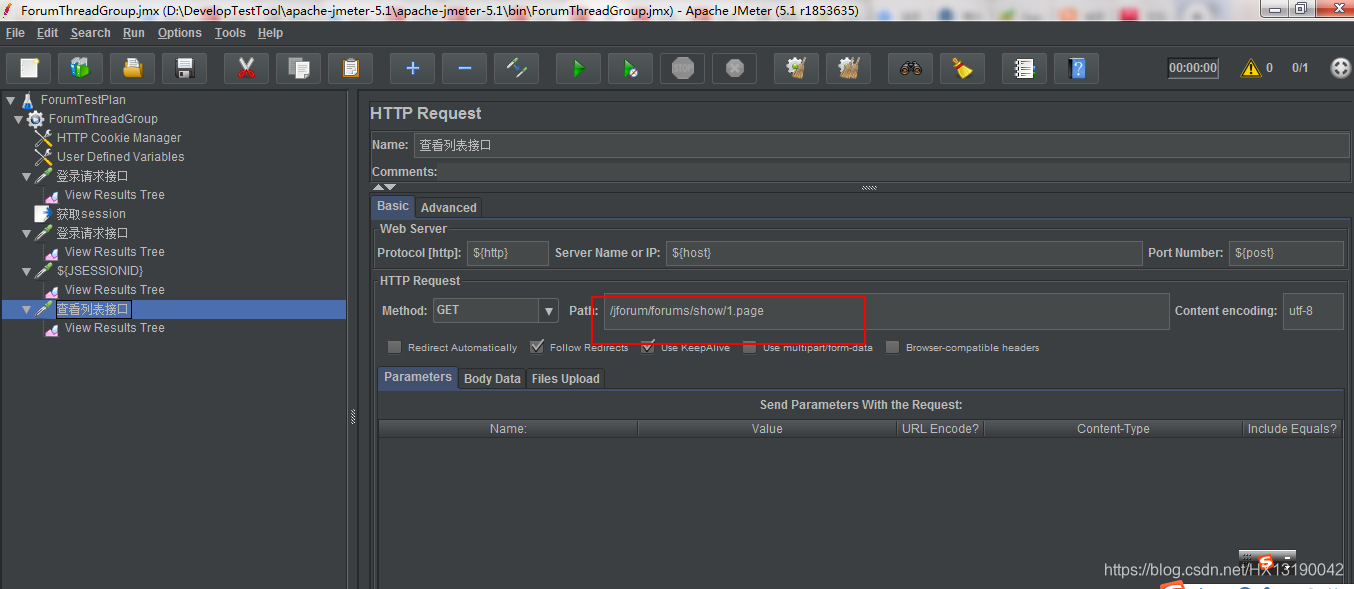The height and width of the screenshot is (589, 1354).
Task: Toggle Redirect Automatically checkbox
Action: [x=394, y=347]
